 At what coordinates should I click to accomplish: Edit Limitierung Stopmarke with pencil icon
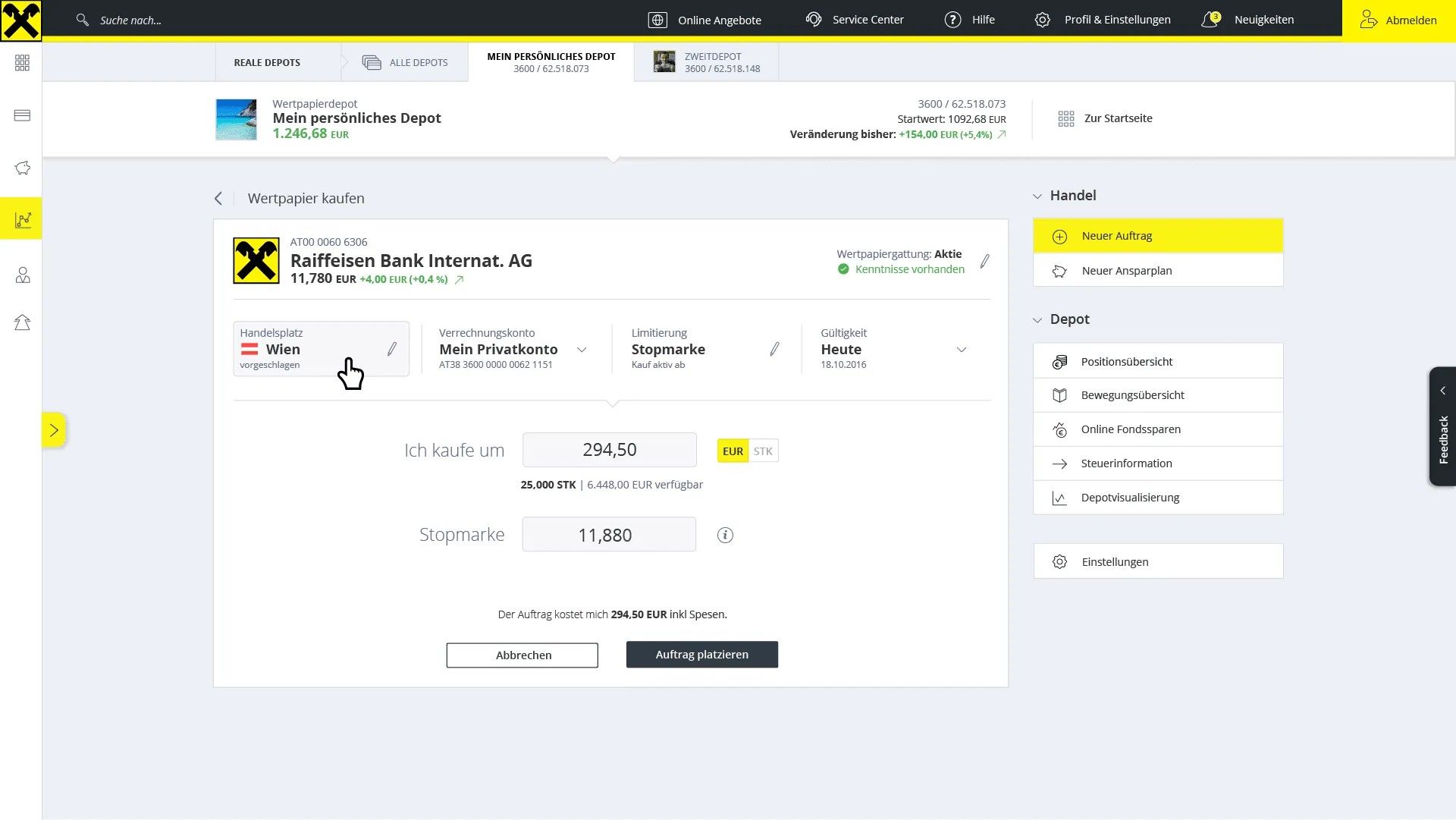click(774, 349)
